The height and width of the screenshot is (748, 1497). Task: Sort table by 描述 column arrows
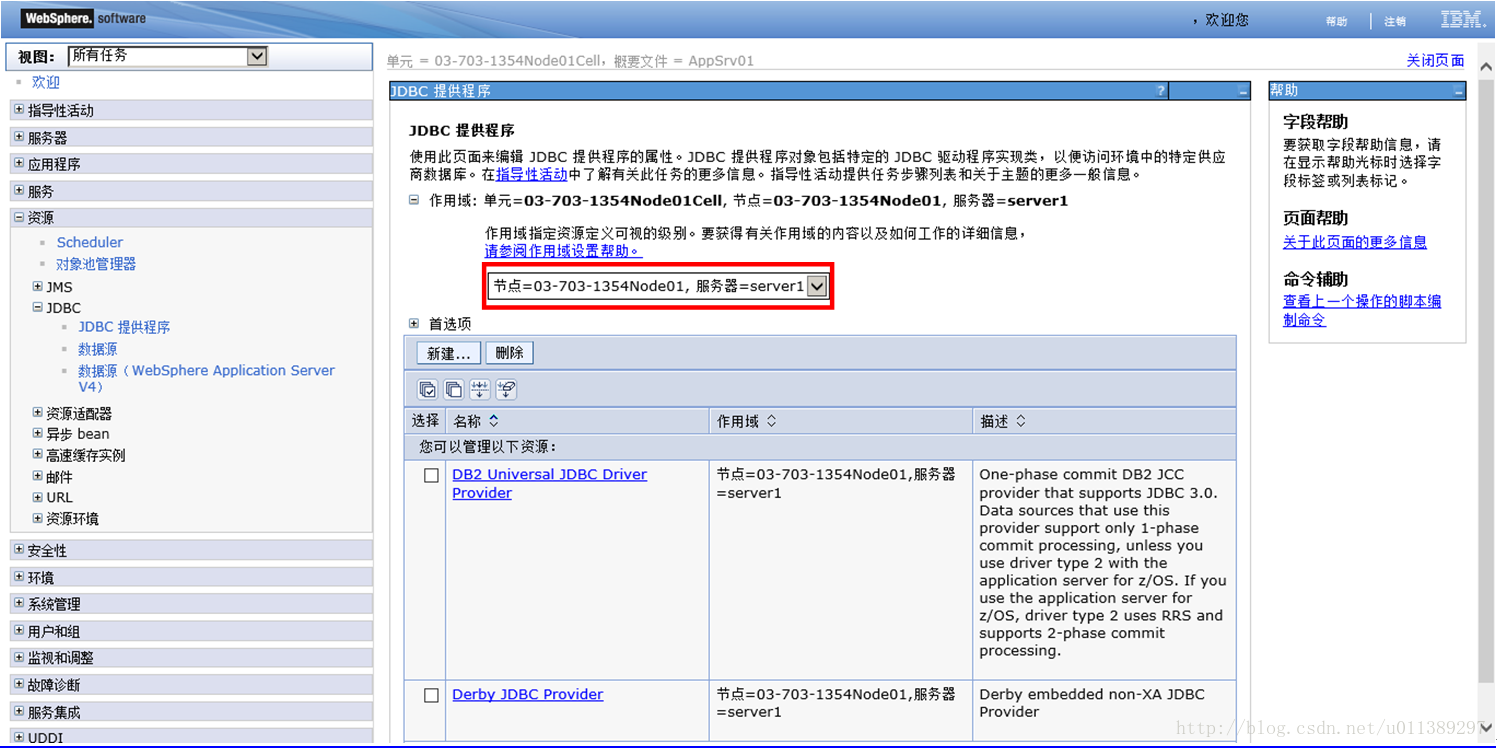[x=1020, y=421]
